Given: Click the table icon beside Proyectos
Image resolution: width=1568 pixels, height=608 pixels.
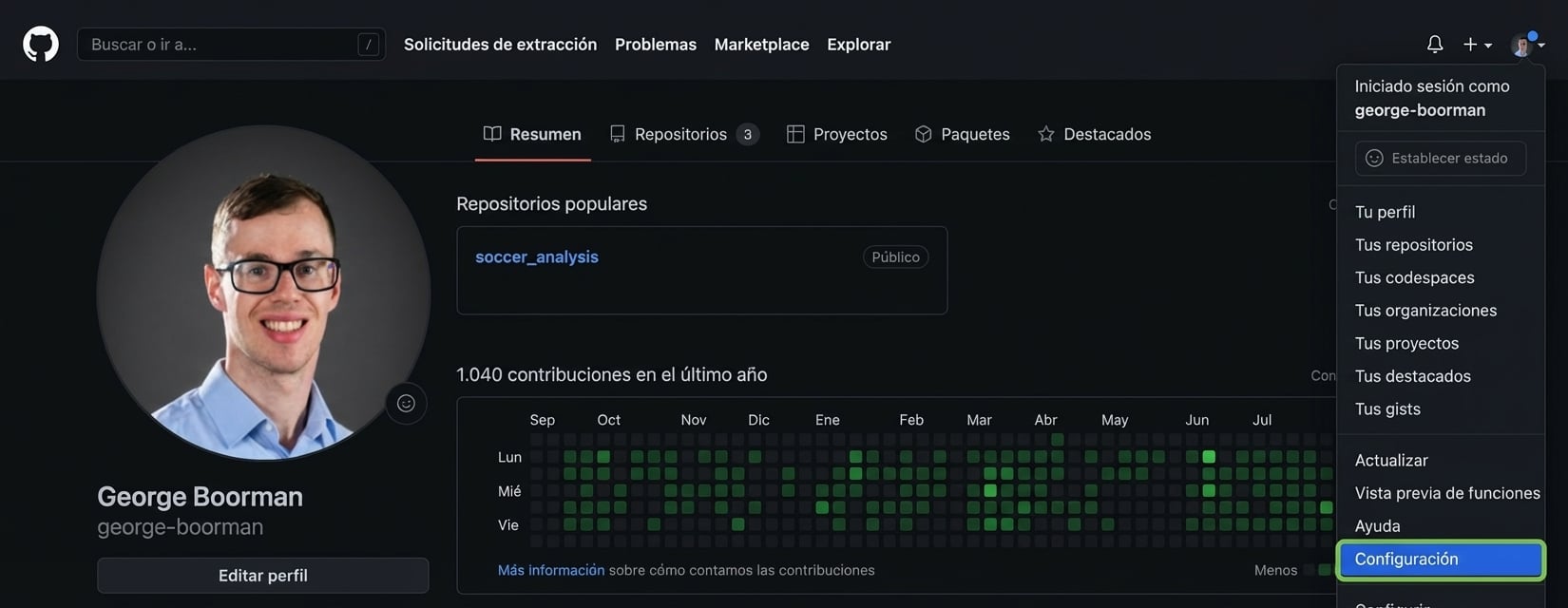Looking at the screenshot, I should pos(795,134).
